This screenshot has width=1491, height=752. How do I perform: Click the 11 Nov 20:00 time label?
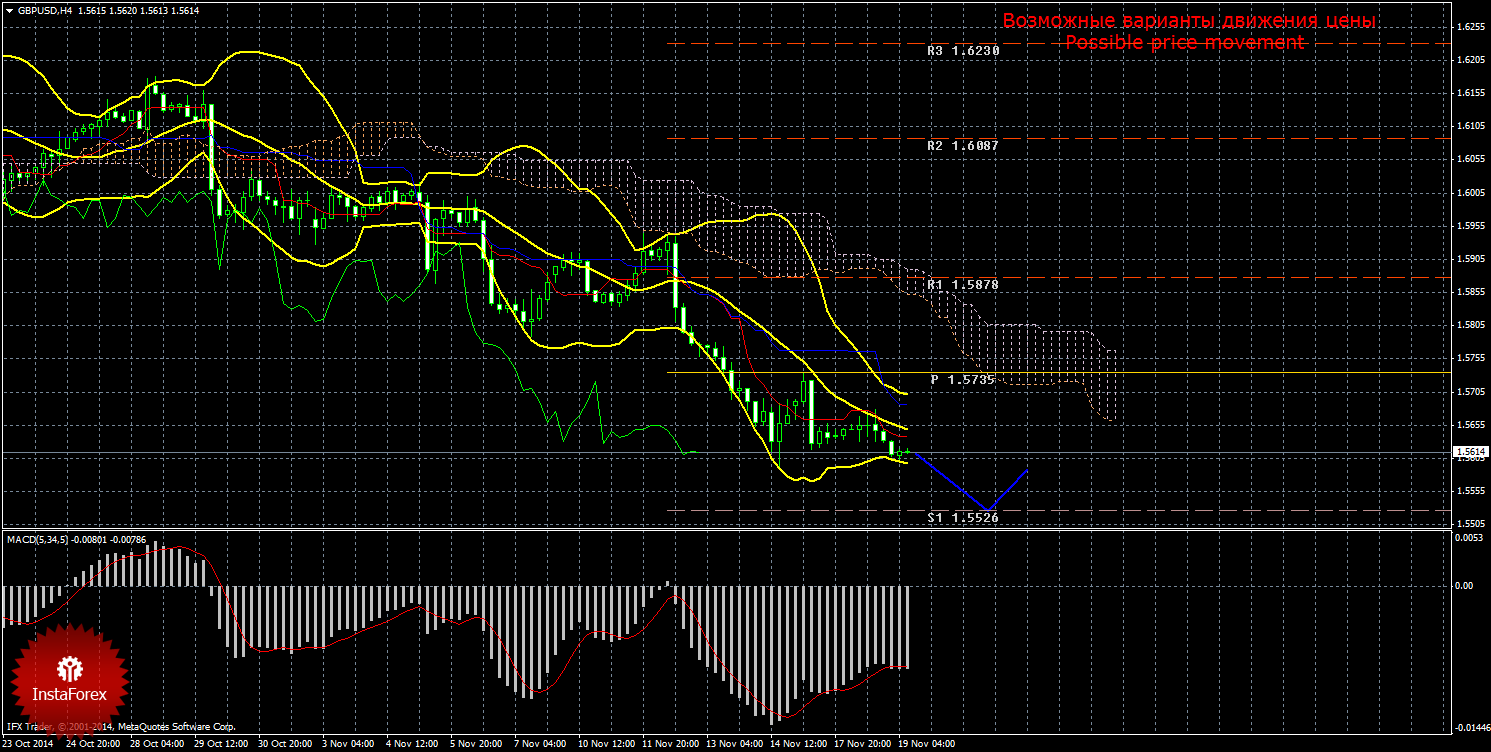click(x=673, y=744)
